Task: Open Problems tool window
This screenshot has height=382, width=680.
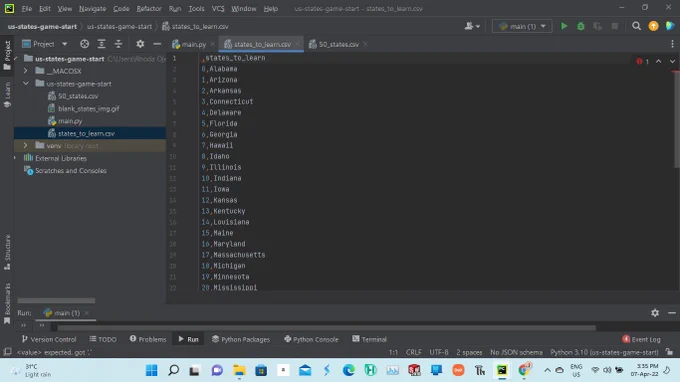Action: click(148, 339)
